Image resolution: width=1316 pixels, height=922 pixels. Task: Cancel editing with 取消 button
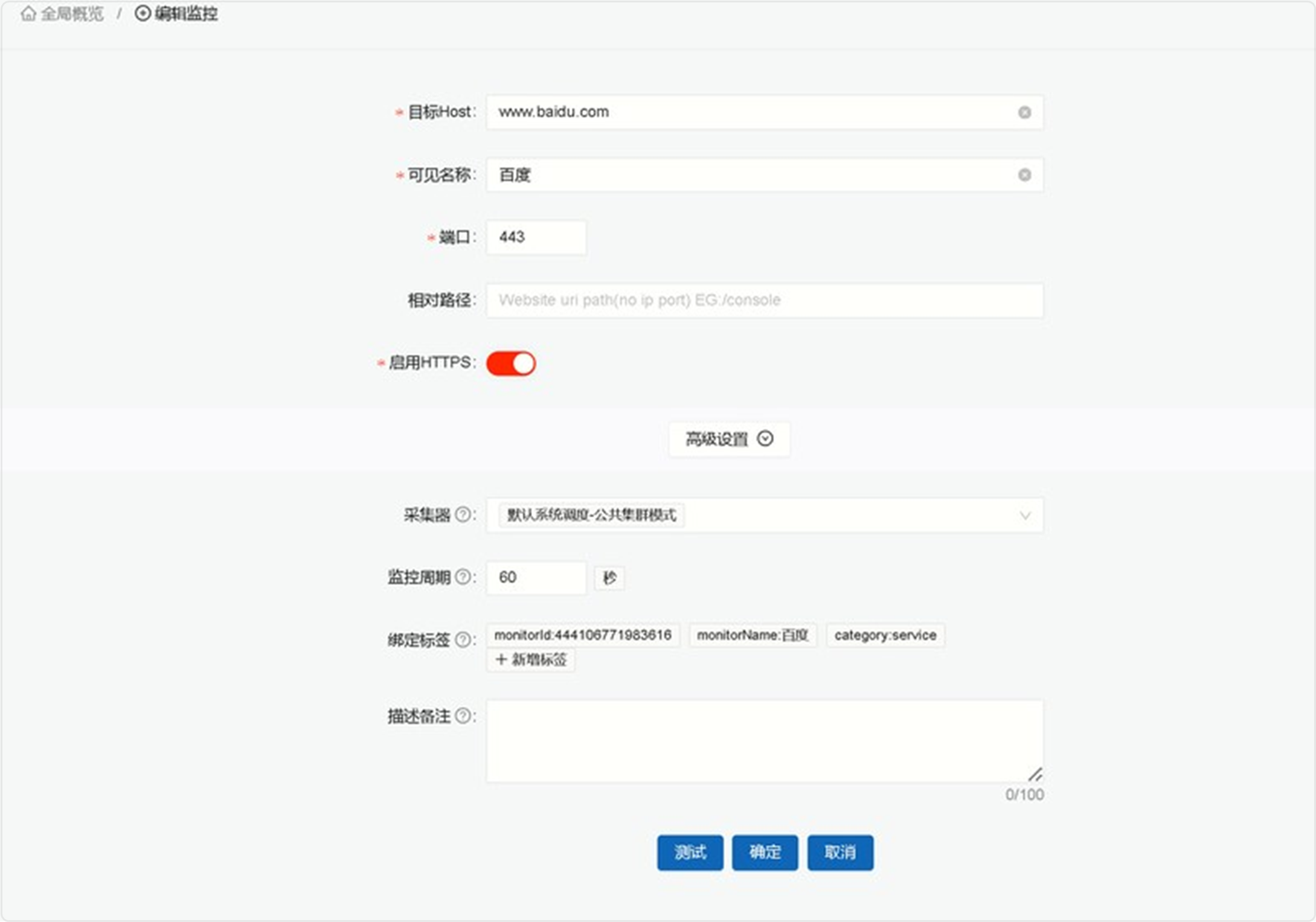840,853
